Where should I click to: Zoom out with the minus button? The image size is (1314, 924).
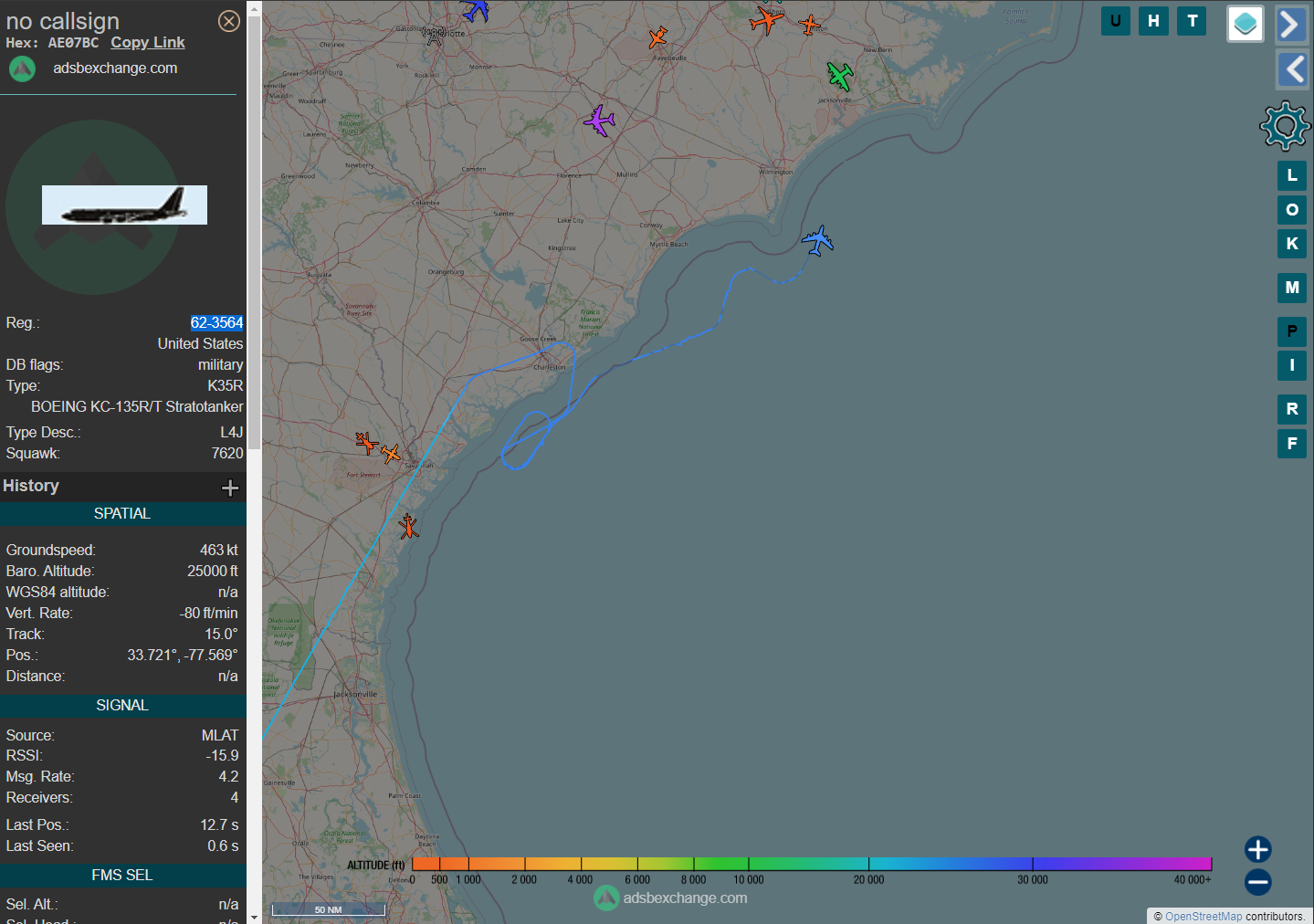1258,882
